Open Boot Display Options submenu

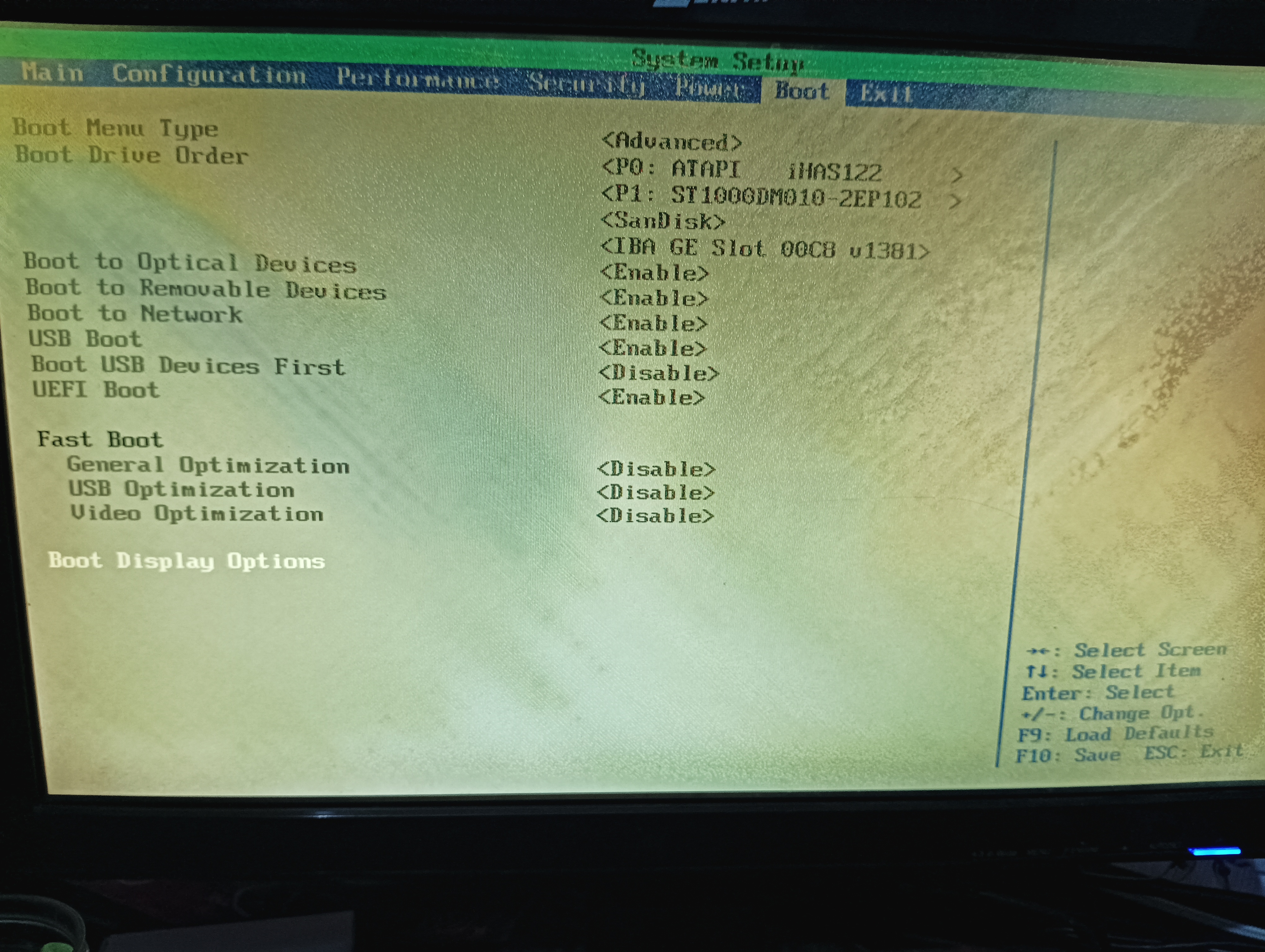(x=186, y=561)
